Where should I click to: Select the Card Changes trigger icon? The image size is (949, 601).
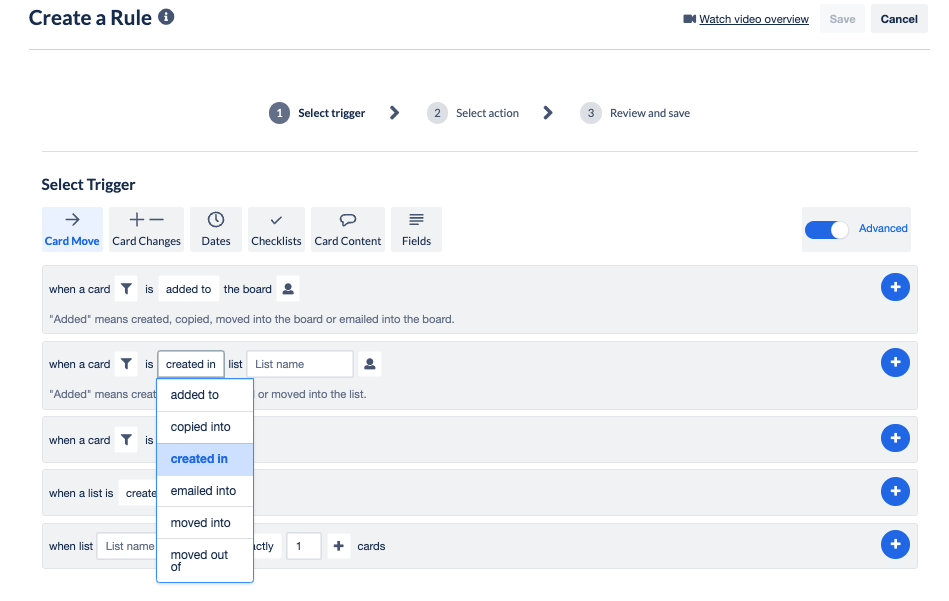[x=146, y=229]
